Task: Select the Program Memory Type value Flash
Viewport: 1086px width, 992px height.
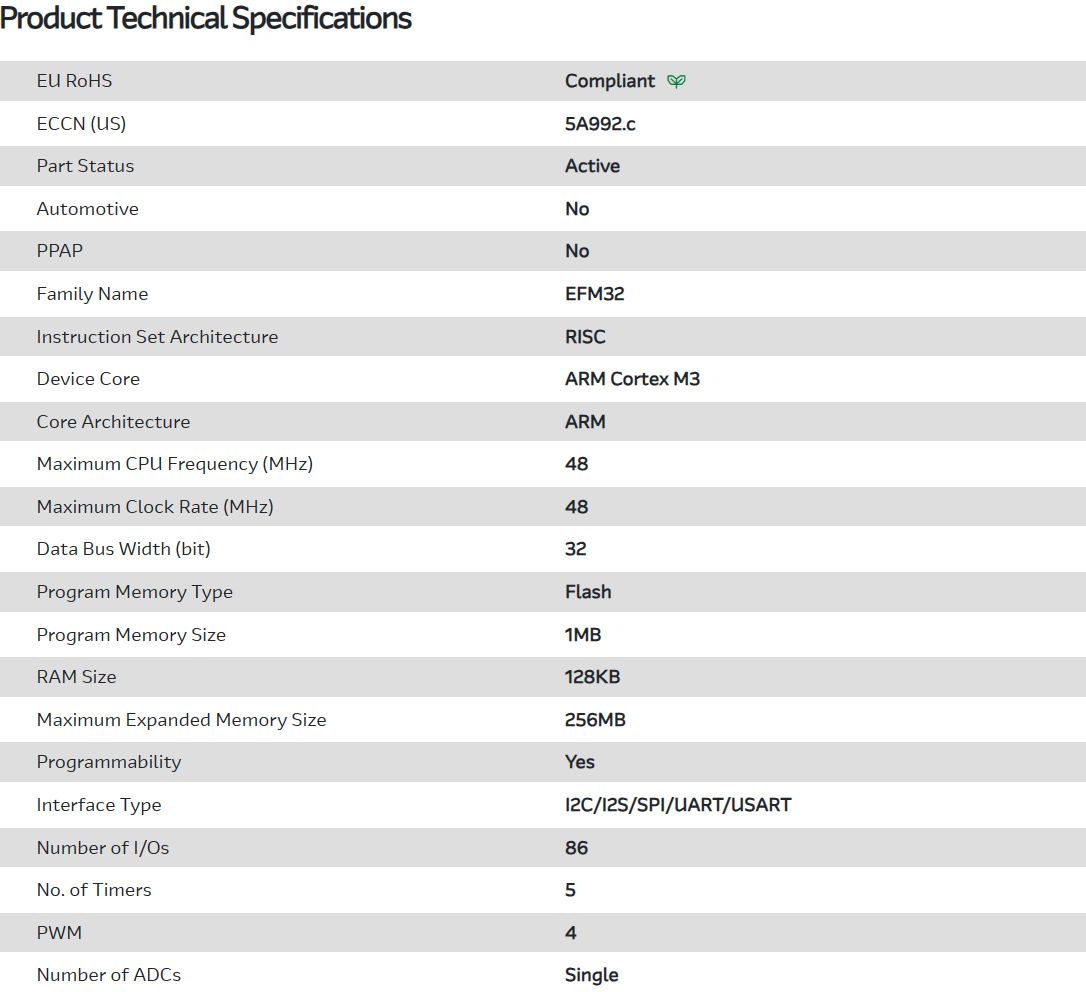Action: point(588,592)
